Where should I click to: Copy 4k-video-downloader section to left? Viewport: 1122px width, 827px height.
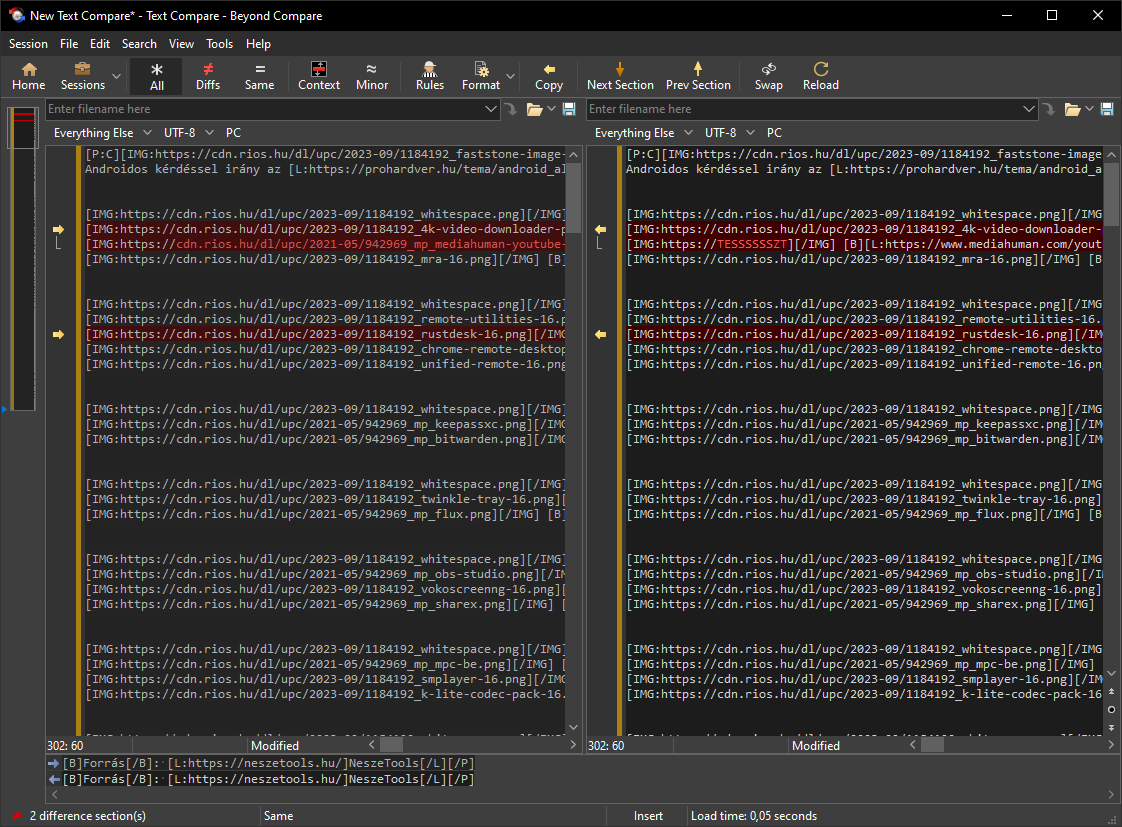pyautogui.click(x=600, y=230)
